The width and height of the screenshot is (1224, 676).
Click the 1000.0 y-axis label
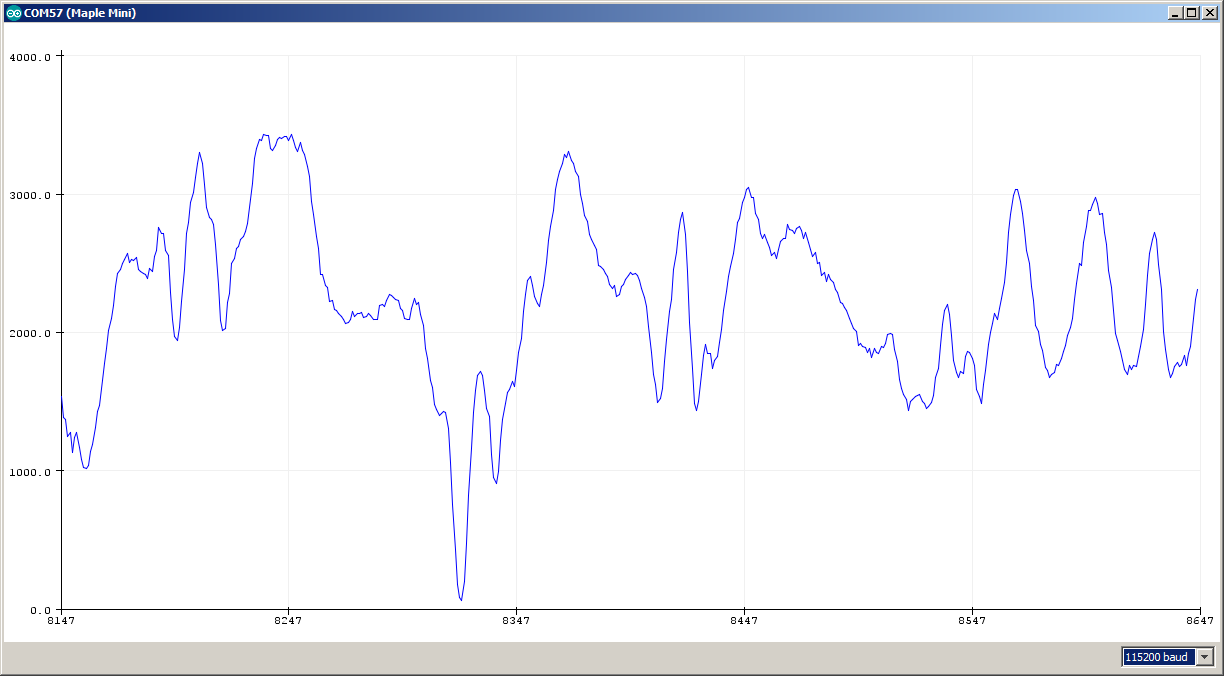pos(30,471)
